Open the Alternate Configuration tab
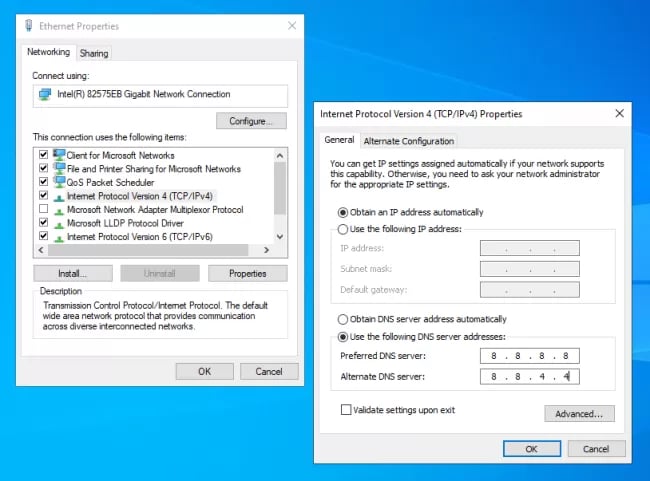Viewport: 650px width, 481px height. pos(409,141)
